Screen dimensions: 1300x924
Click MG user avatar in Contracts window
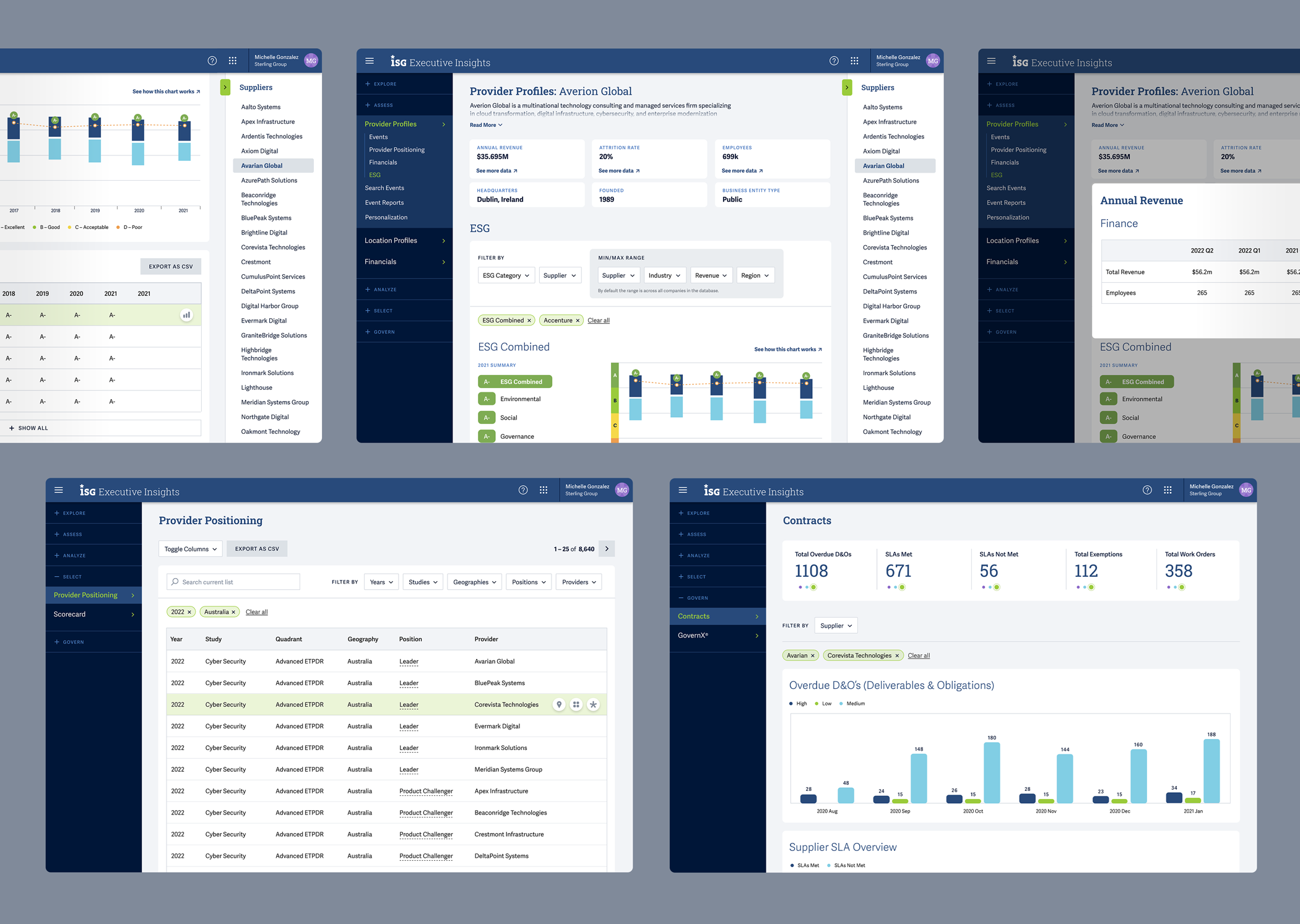1246,490
